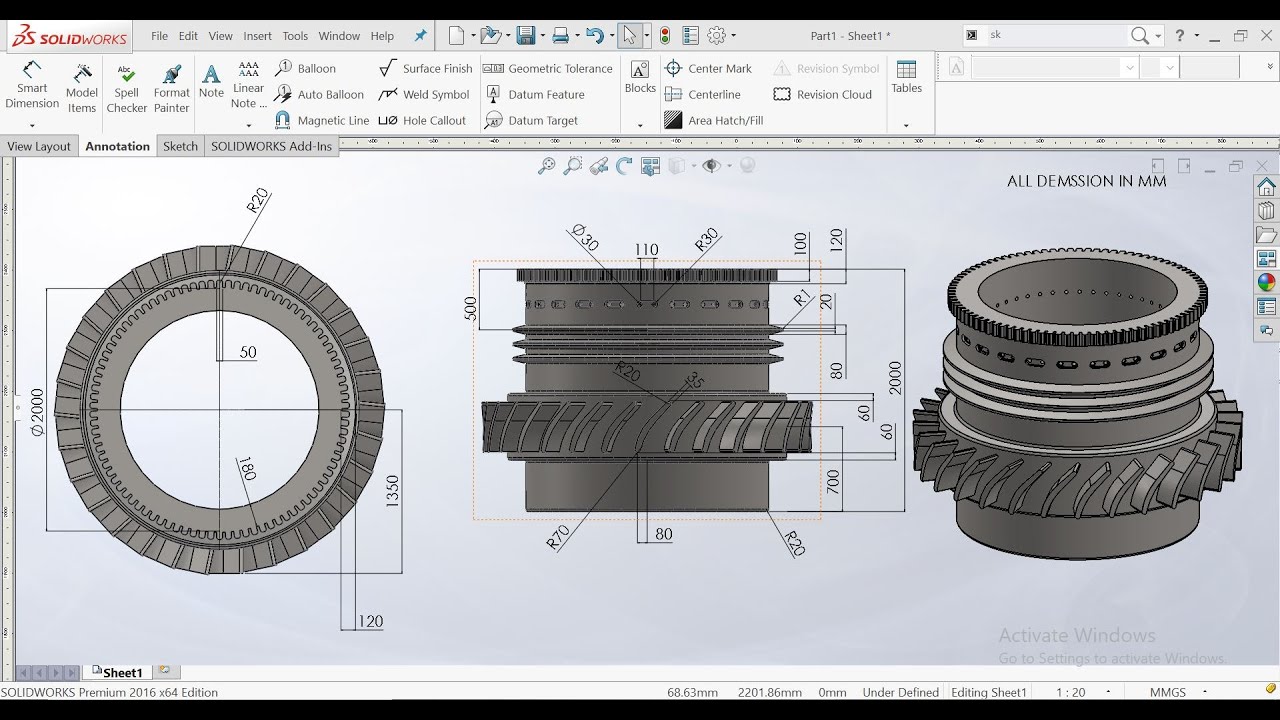1280x720 pixels.
Task: Open the Tools menu
Action: pyautogui.click(x=295, y=36)
